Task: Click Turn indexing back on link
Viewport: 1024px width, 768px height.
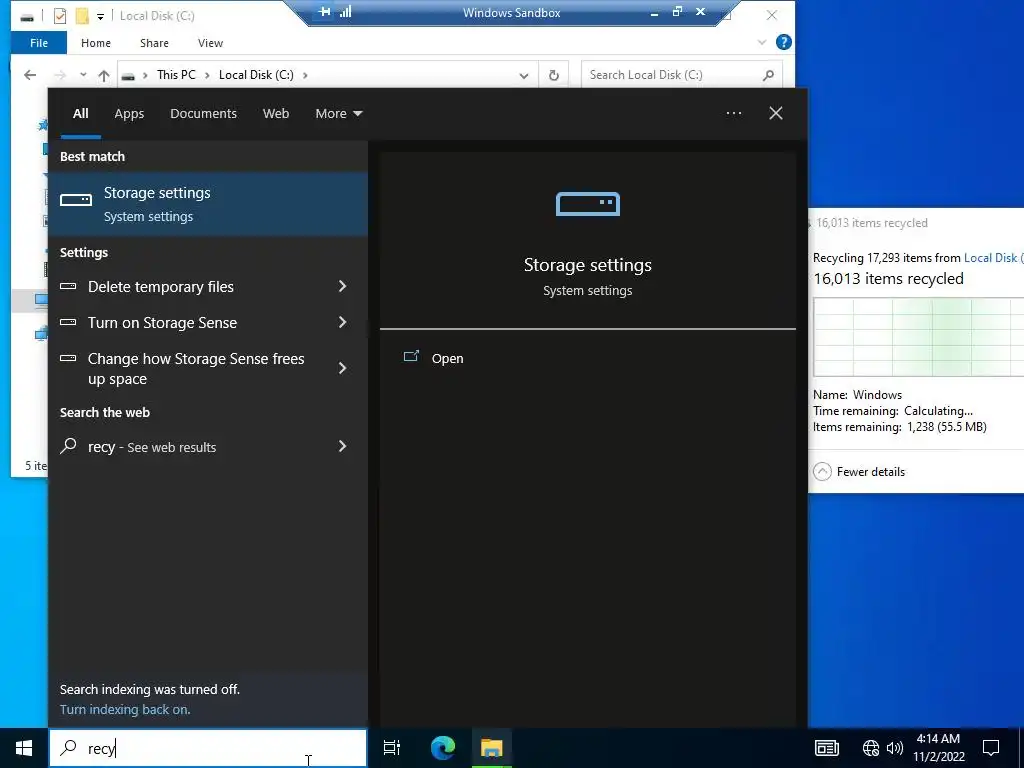Action: pyautogui.click(x=125, y=710)
